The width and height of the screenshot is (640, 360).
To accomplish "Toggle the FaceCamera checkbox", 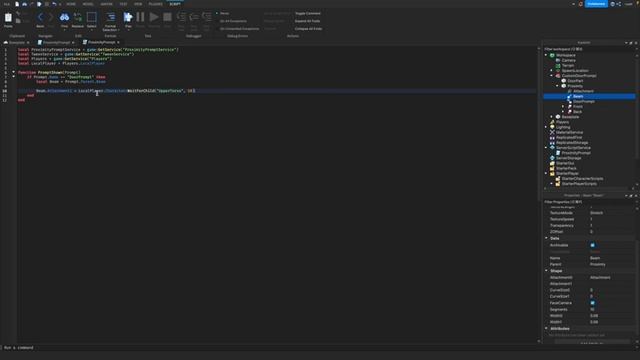I will click(592, 303).
